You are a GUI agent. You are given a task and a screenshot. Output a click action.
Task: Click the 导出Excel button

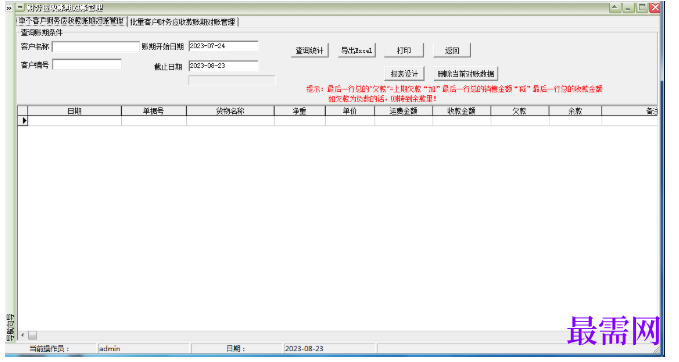click(357, 51)
